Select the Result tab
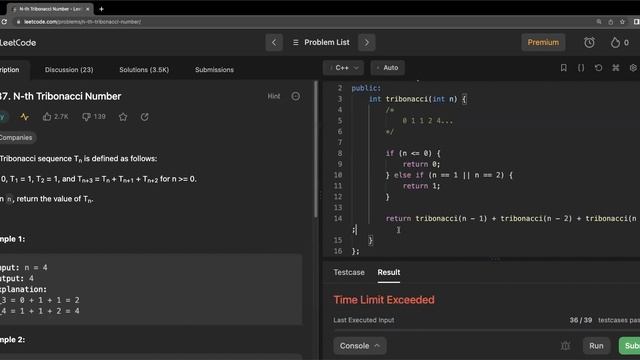The height and width of the screenshot is (360, 640). coord(389,272)
